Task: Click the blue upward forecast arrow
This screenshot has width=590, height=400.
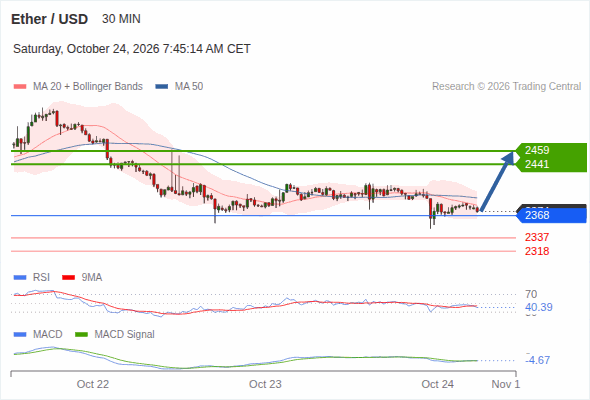Action: pos(497,181)
